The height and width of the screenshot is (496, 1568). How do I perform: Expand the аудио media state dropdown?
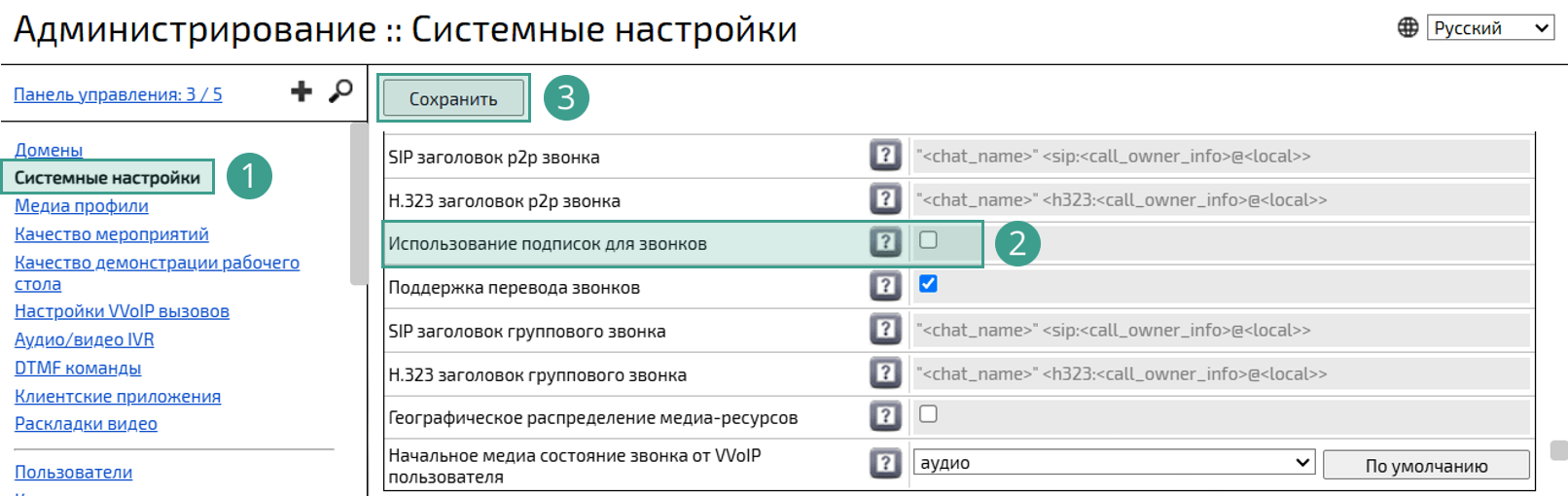1114,463
